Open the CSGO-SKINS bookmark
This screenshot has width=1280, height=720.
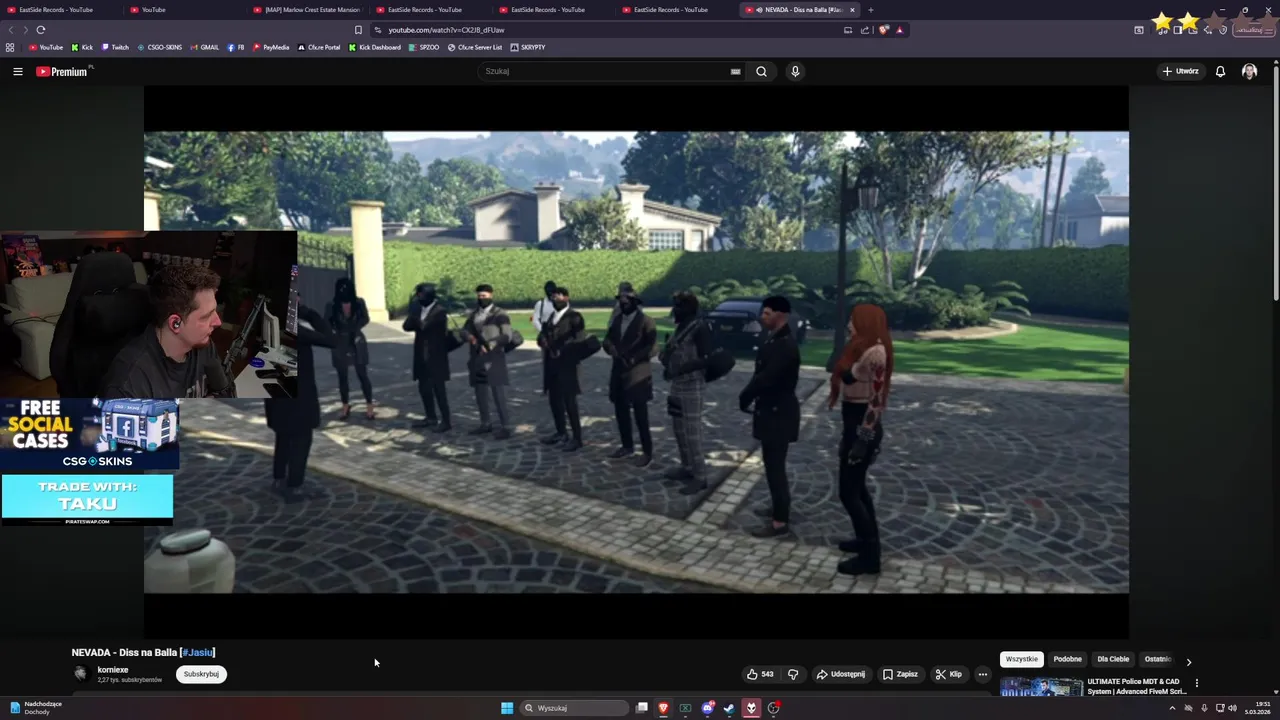pos(159,47)
